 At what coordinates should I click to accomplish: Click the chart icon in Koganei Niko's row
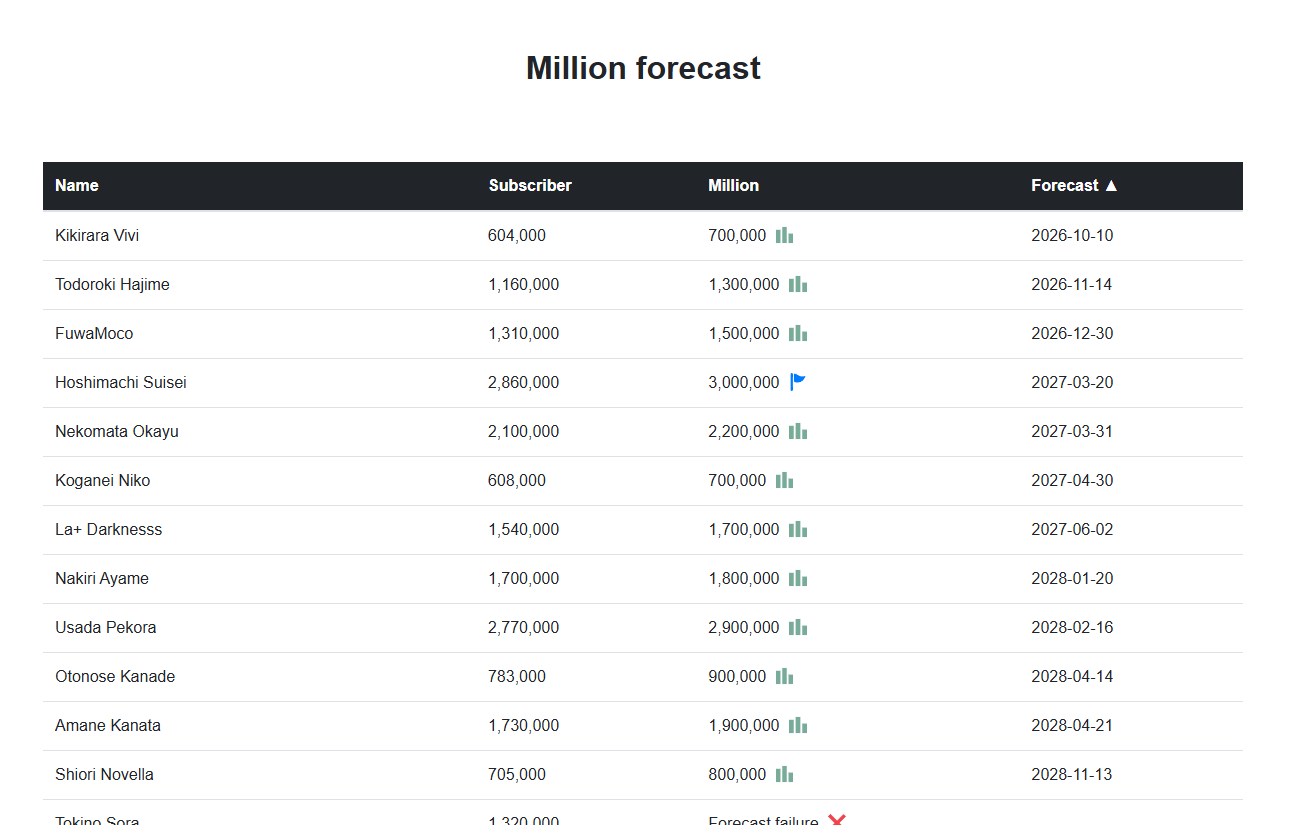click(785, 481)
